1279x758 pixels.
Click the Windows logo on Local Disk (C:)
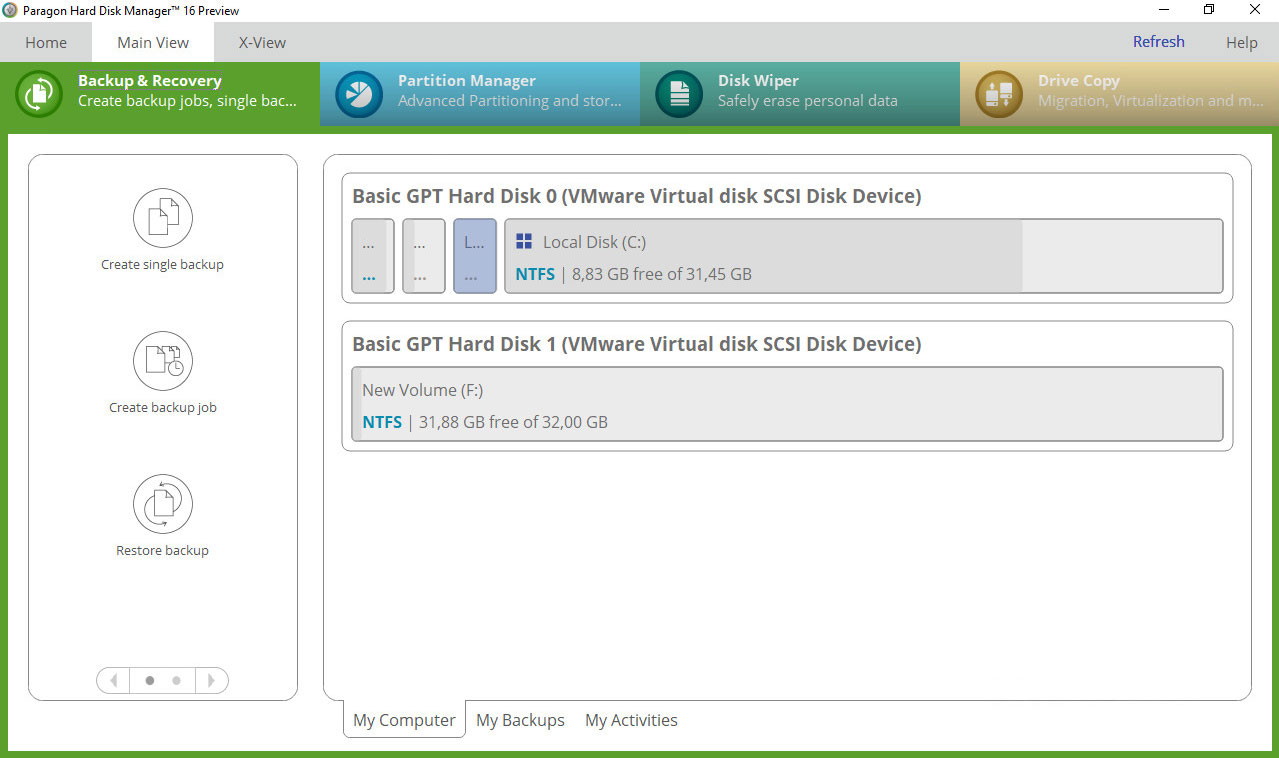coord(524,241)
